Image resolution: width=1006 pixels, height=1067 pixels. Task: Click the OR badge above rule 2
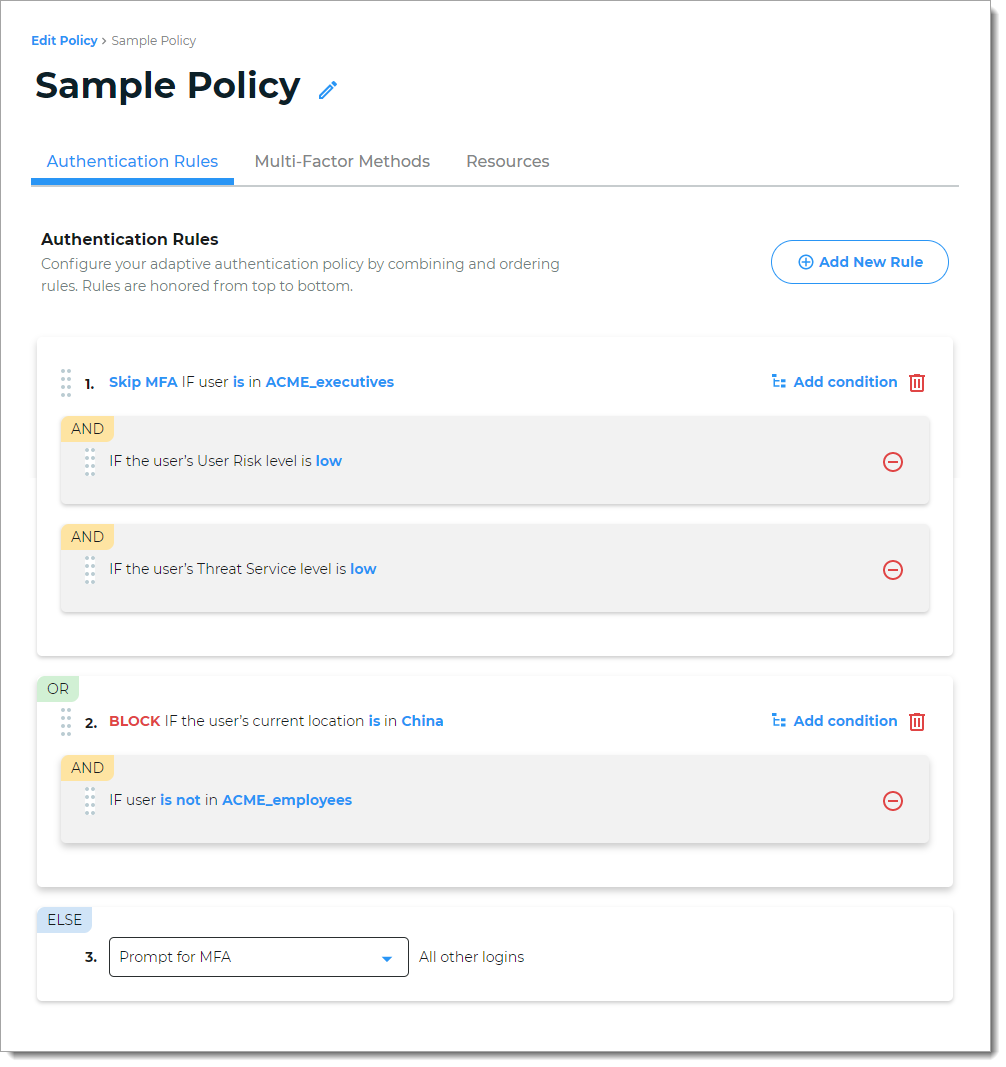[x=57, y=688]
